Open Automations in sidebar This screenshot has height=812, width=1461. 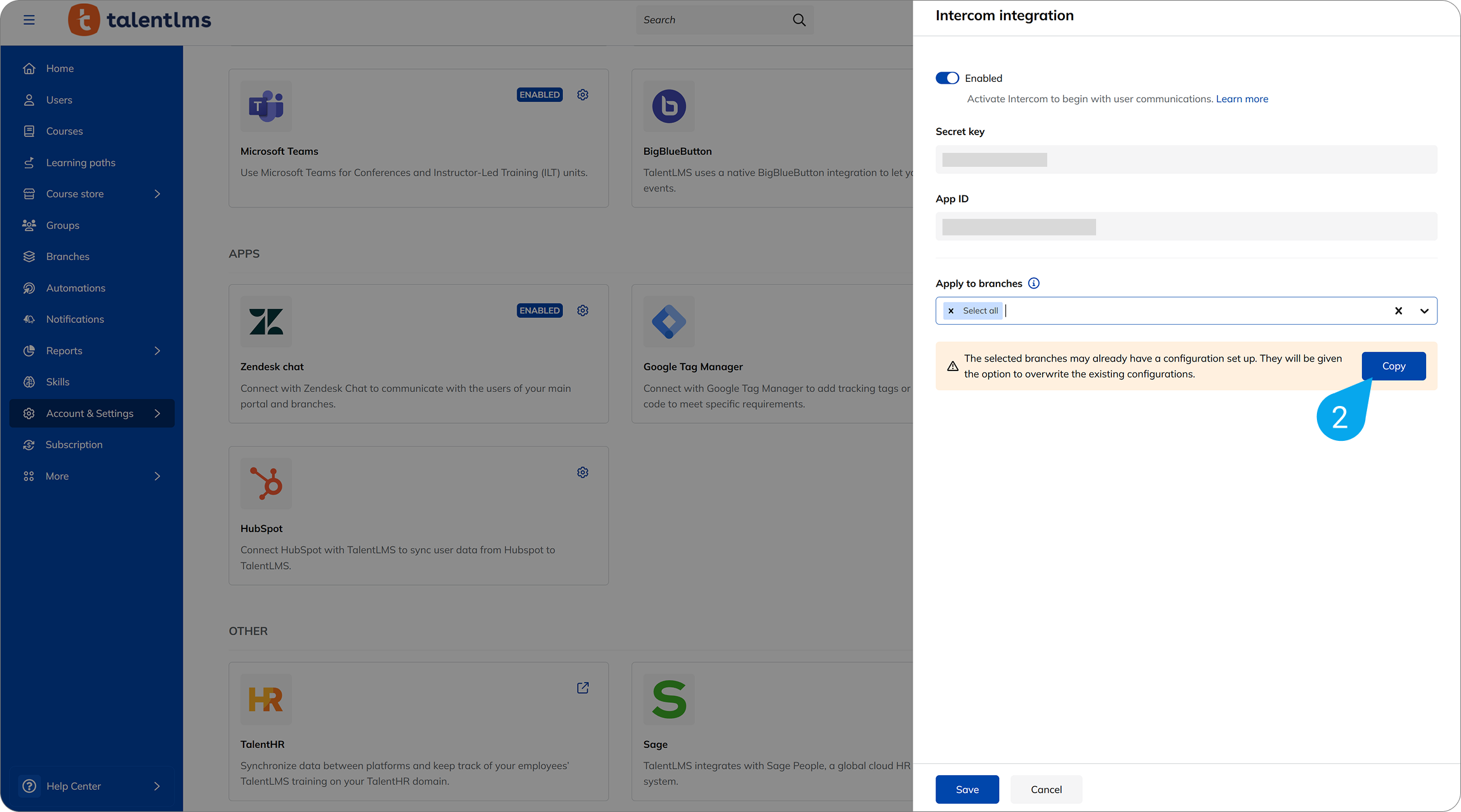(x=76, y=288)
